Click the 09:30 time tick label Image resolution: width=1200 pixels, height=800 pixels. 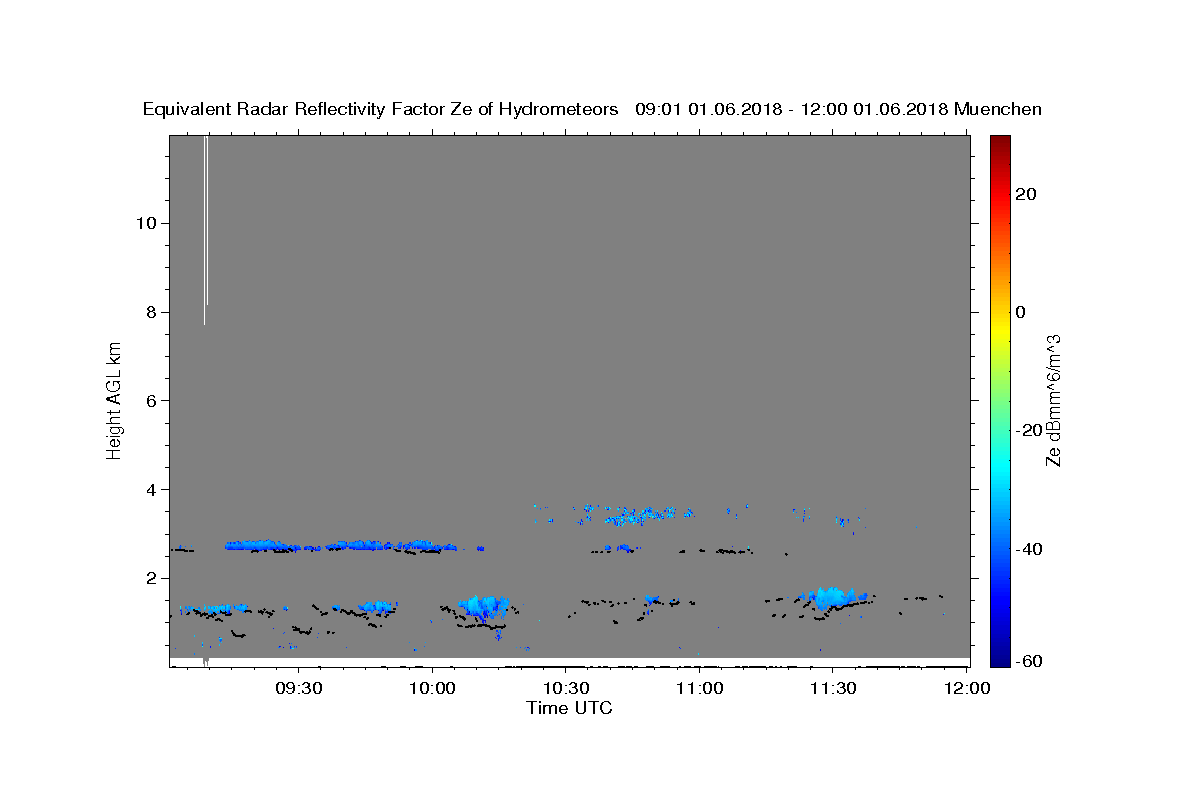coord(299,688)
